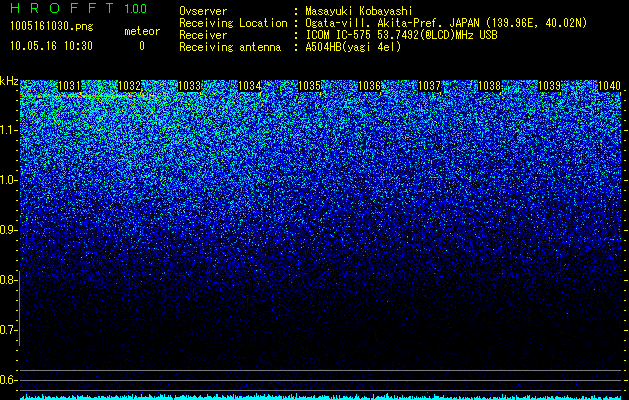Click time marker 1037

(429, 86)
